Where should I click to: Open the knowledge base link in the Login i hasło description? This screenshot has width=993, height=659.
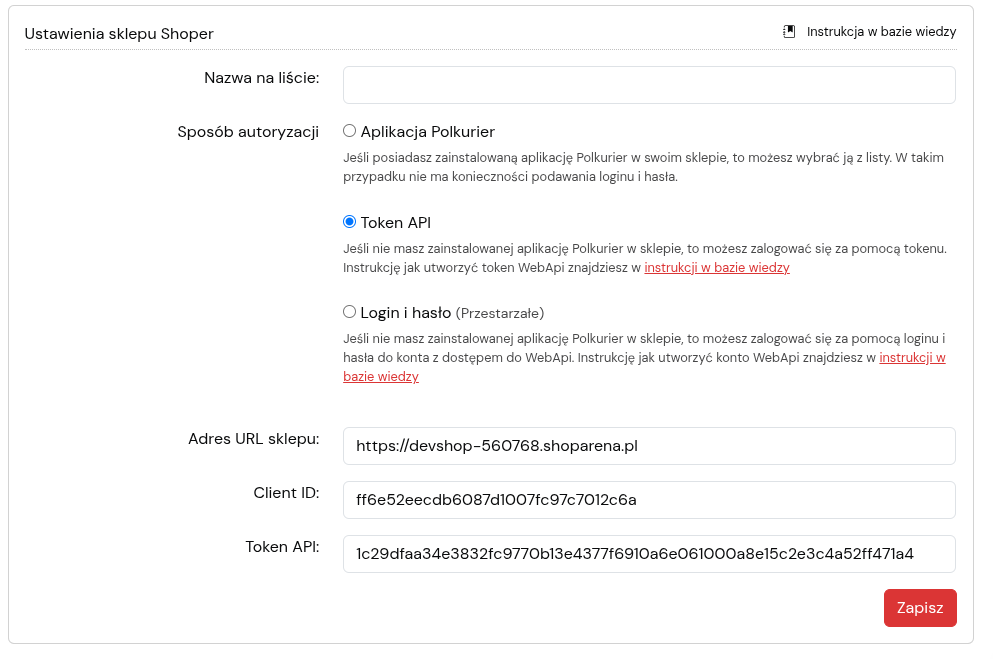[x=912, y=358]
